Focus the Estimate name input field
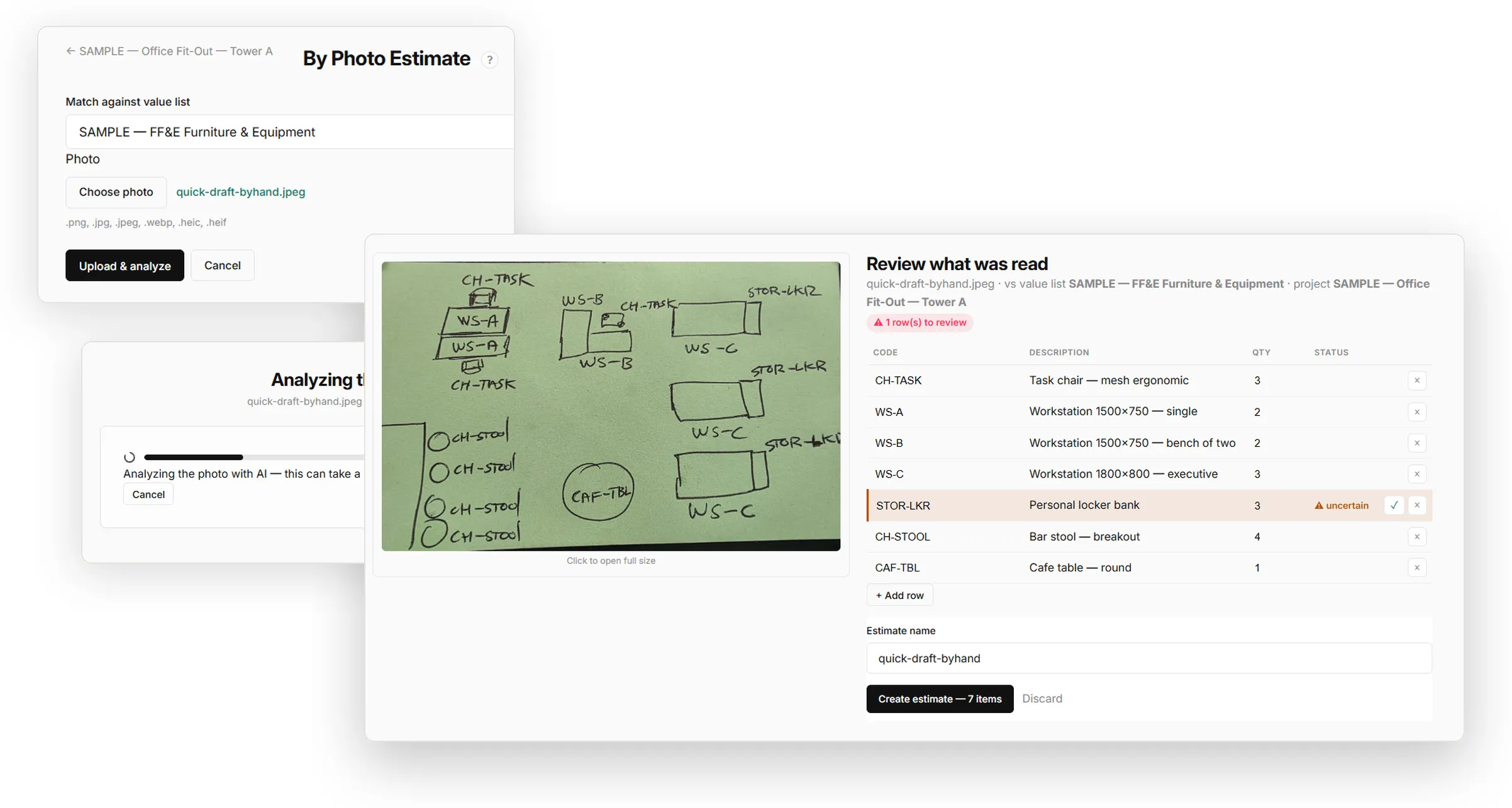The image size is (1512, 808). tap(1148, 658)
